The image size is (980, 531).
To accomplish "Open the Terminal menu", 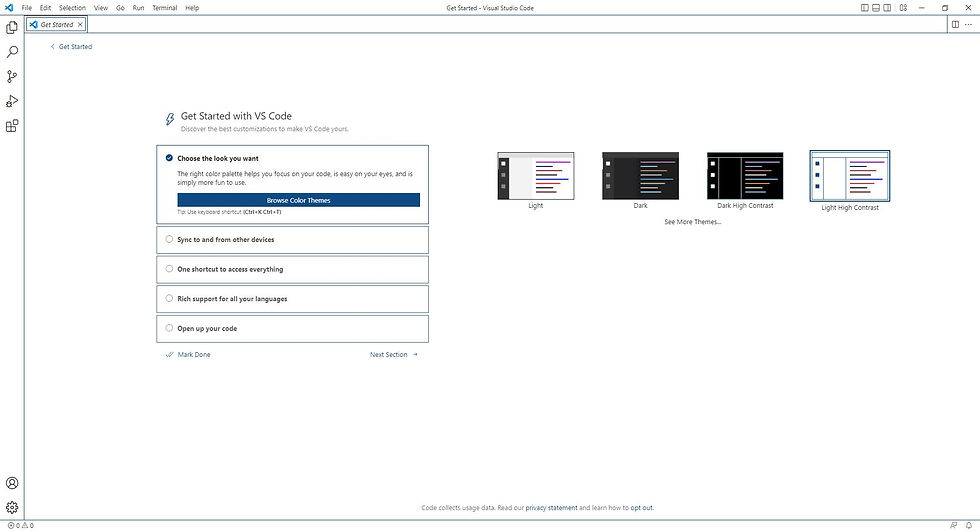I will pyautogui.click(x=165, y=7).
